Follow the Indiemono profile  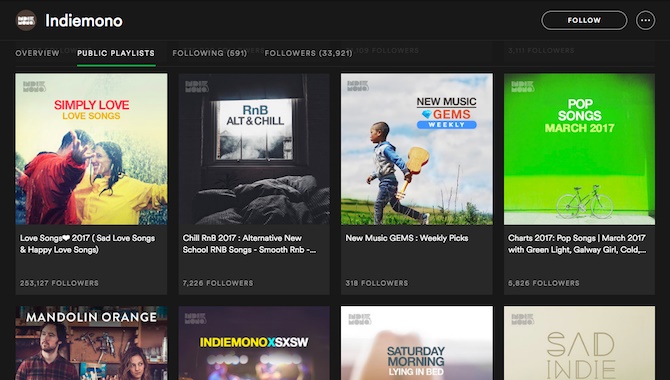point(584,20)
